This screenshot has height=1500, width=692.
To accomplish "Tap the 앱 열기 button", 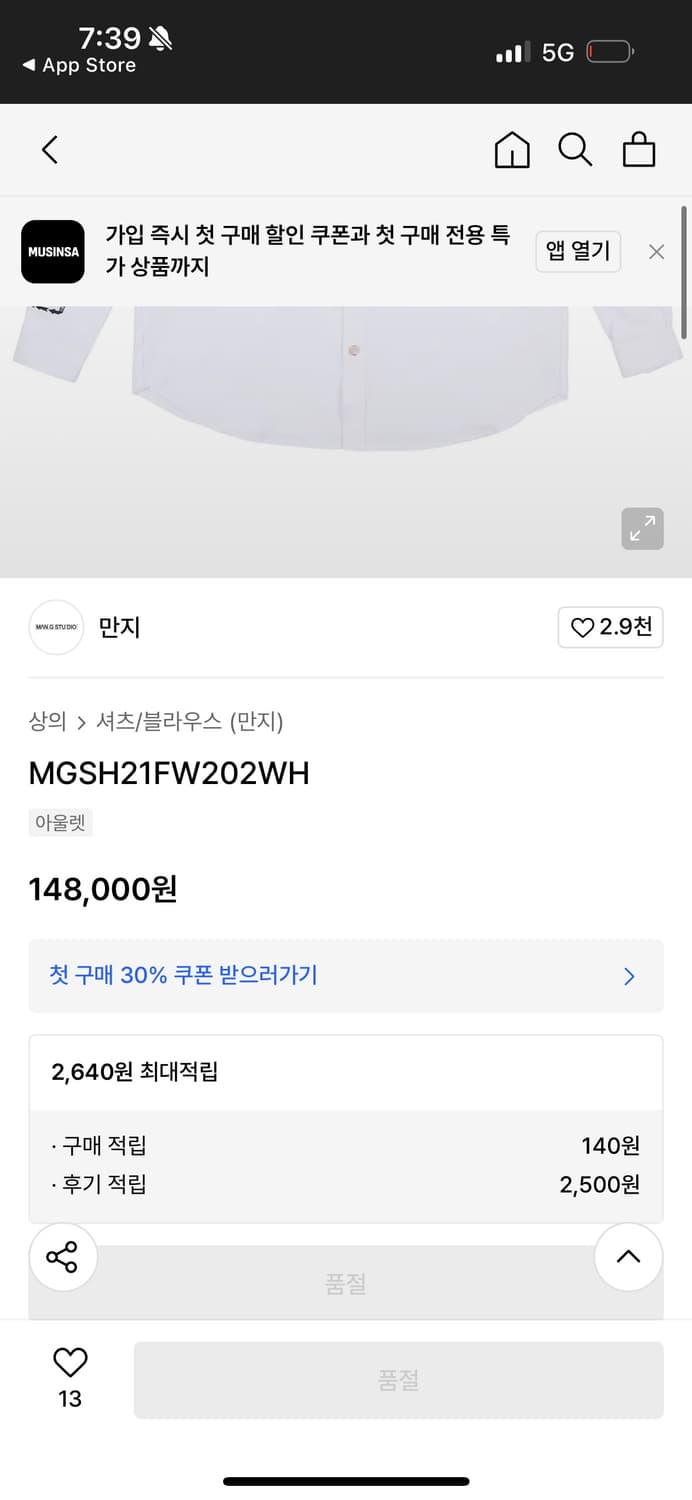I will 578,251.
